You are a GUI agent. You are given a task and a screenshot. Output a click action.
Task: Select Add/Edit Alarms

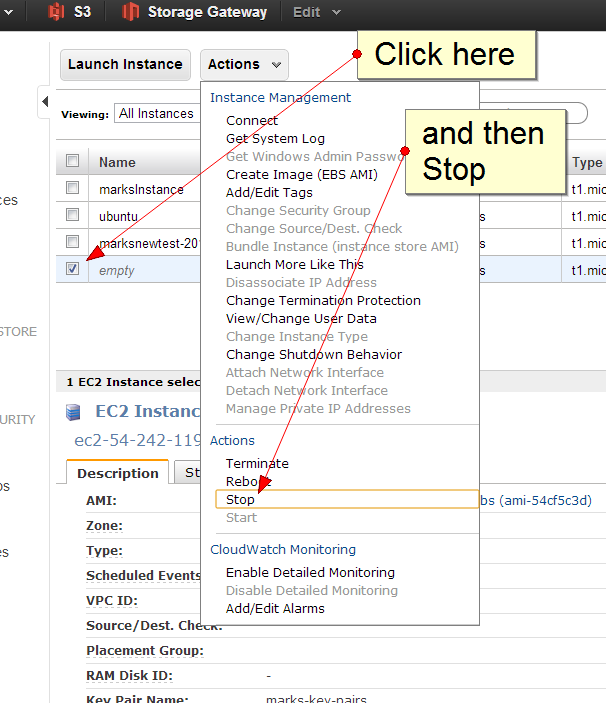(275, 608)
